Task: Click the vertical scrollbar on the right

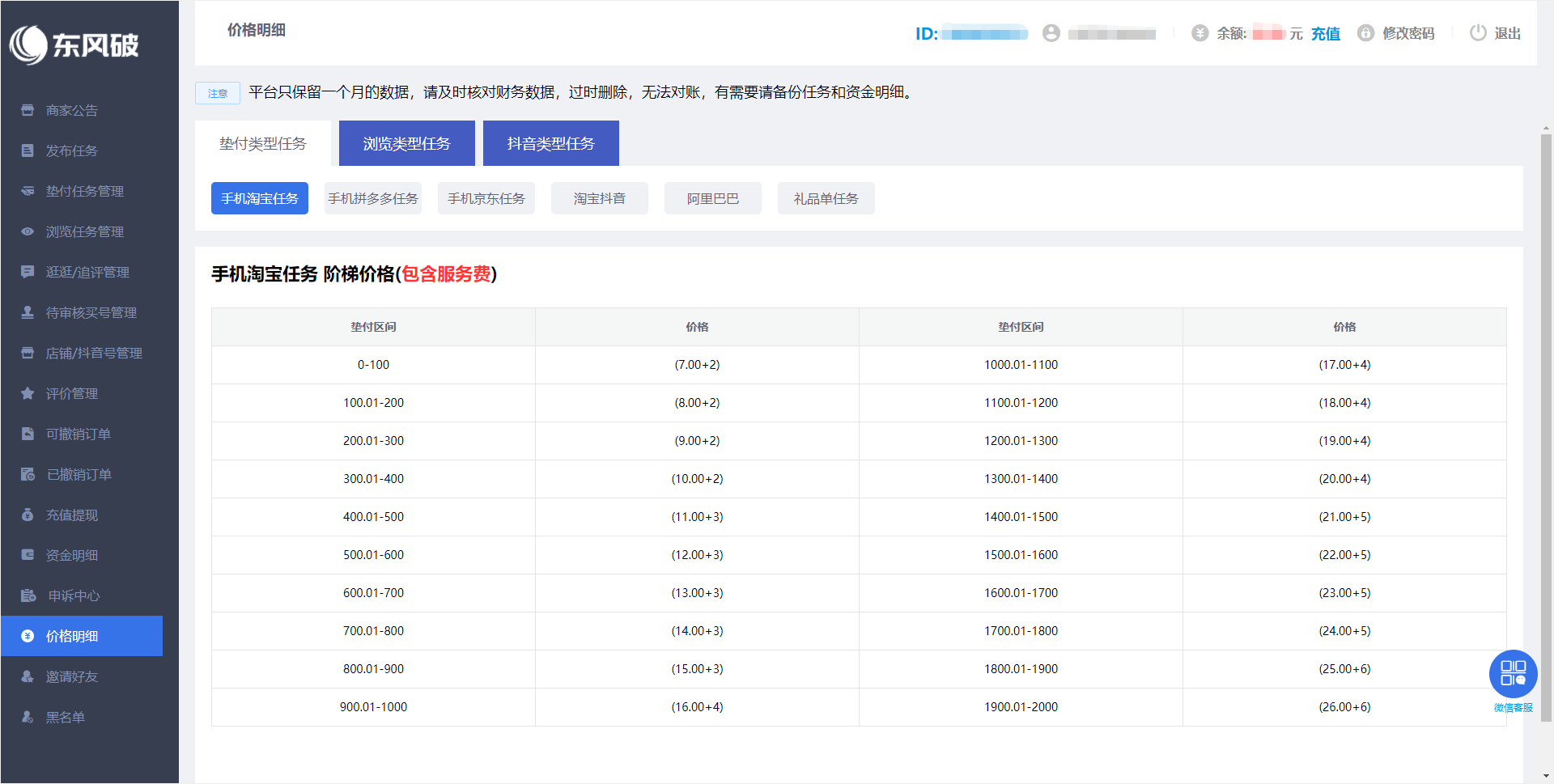Action: pos(1546,427)
